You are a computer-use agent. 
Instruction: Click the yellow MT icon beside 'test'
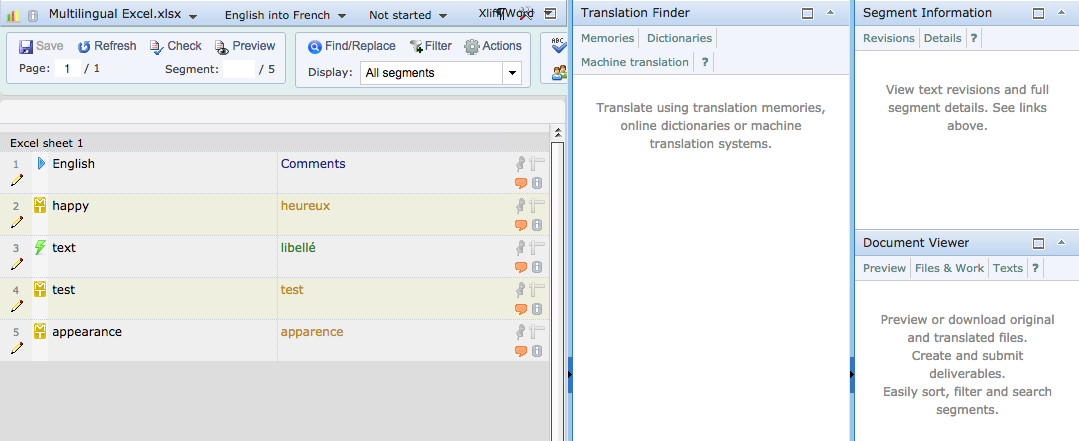(40, 290)
